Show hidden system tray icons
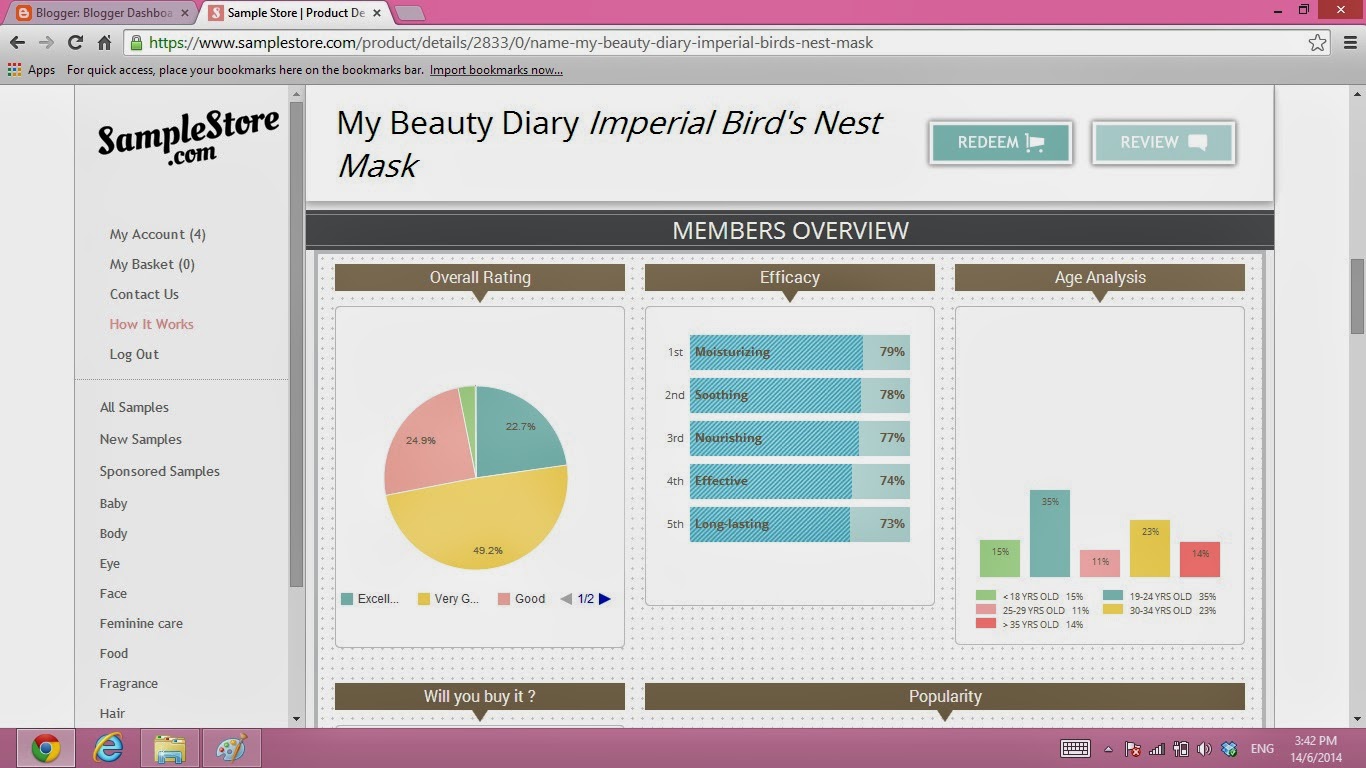1366x768 pixels. coord(1108,749)
